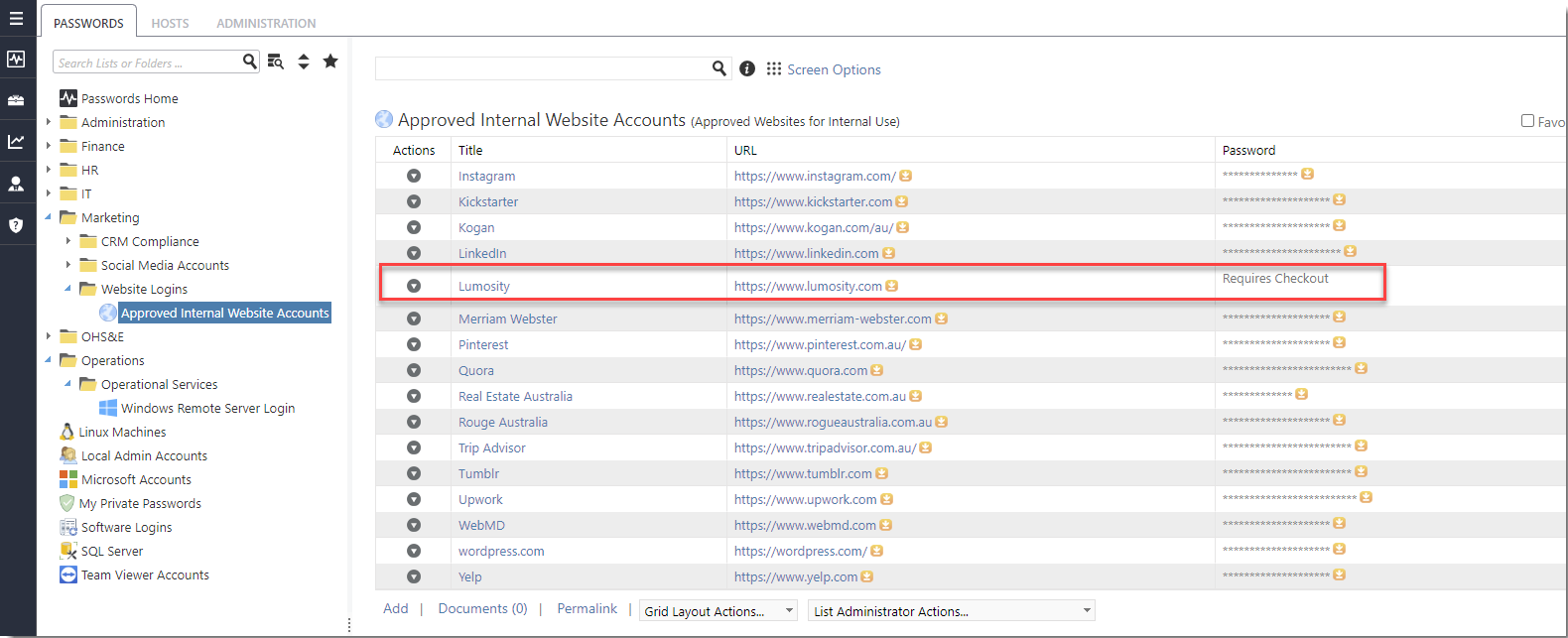
Task: Click the expand/collapse arrows icon above tree
Action: (304, 62)
